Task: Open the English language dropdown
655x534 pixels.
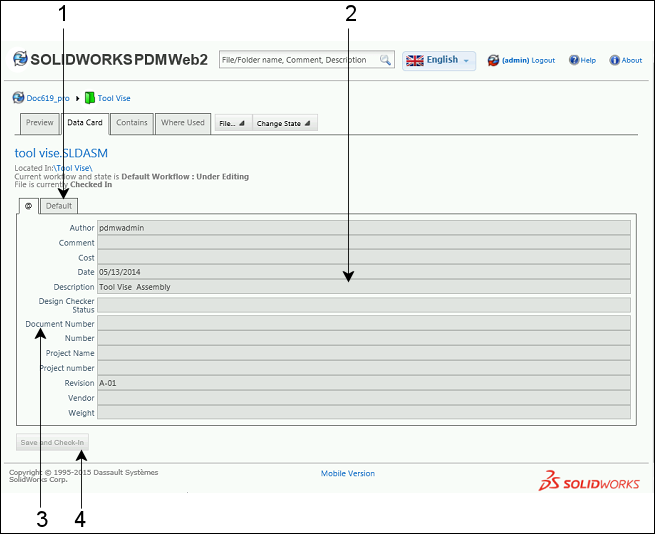Action: pos(439,60)
